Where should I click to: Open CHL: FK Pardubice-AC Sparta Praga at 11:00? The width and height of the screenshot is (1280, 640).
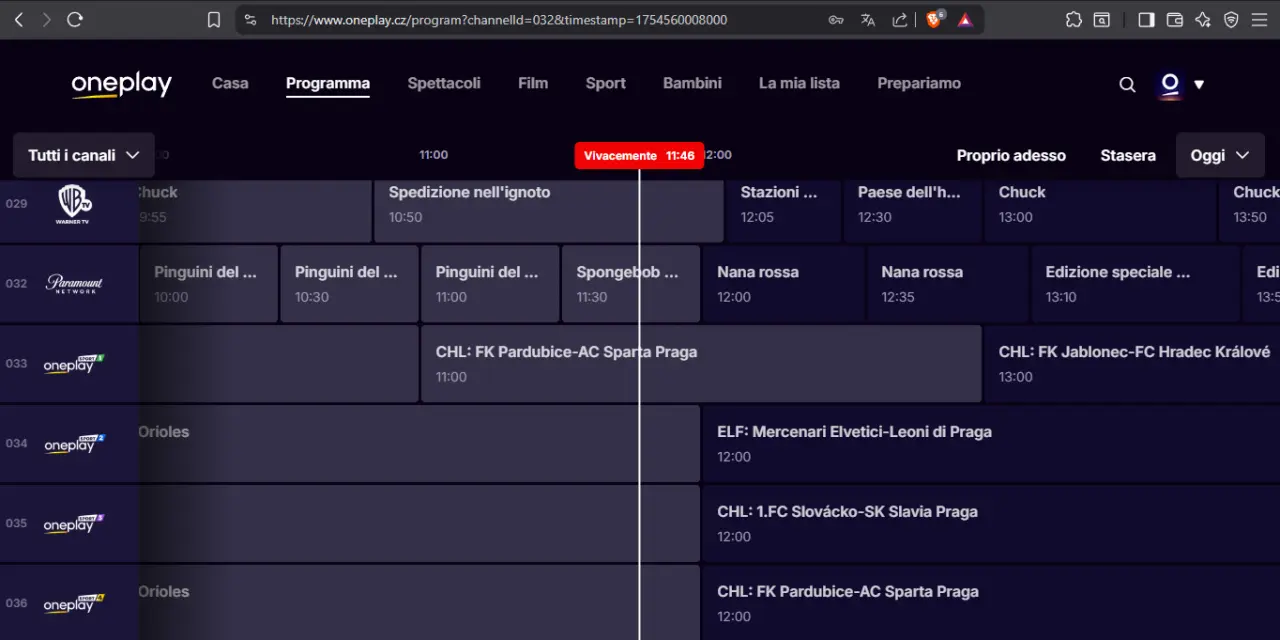tap(701, 364)
